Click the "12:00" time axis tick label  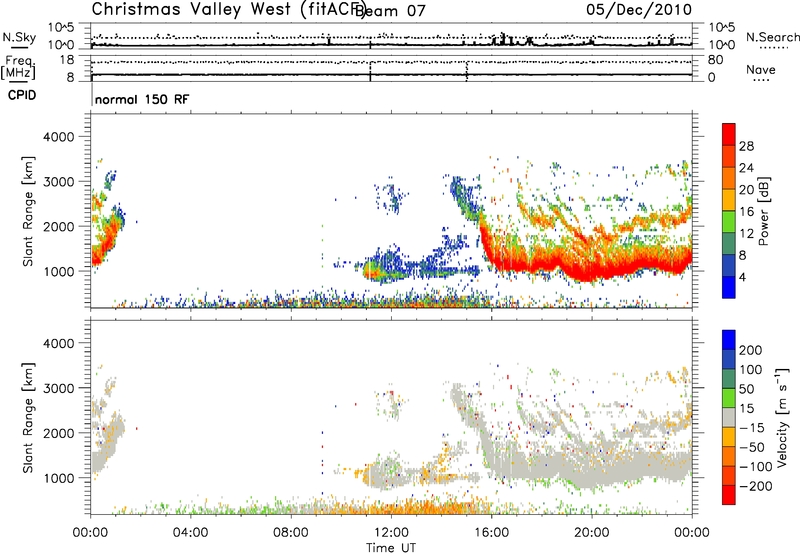click(391, 533)
